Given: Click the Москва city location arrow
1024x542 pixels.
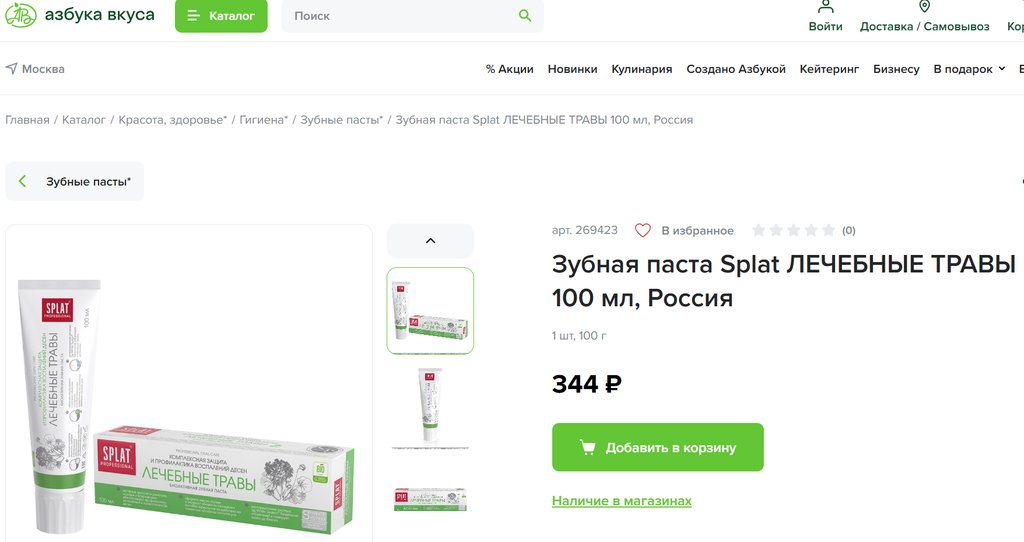Looking at the screenshot, I should coord(11,69).
